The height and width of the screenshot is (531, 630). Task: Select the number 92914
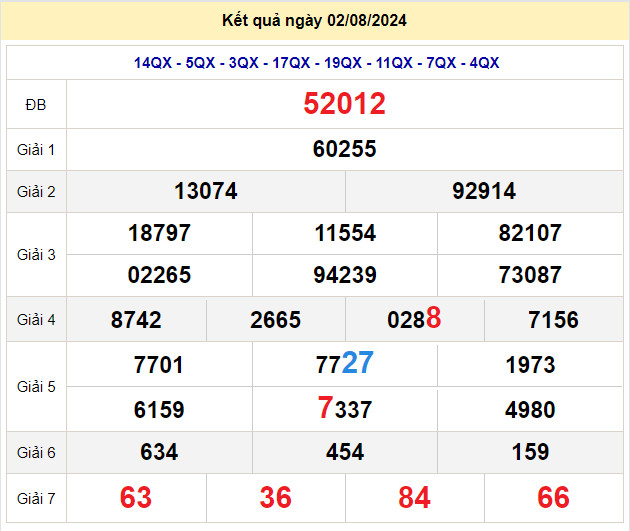(484, 191)
